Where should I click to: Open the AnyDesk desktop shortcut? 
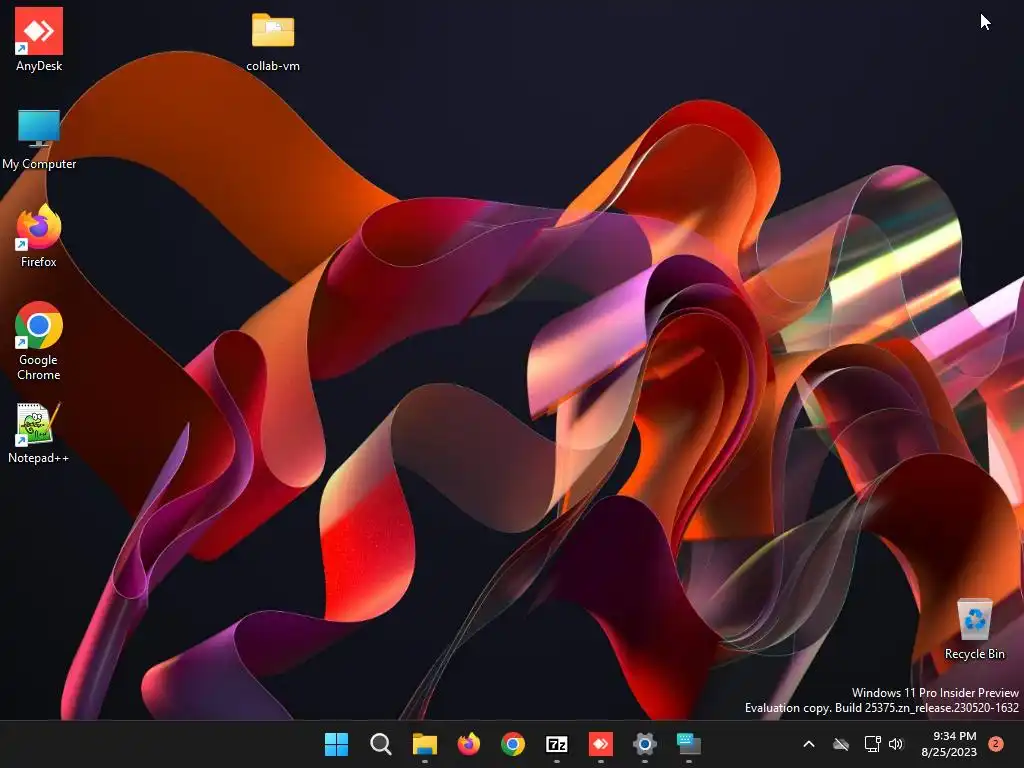pyautogui.click(x=39, y=39)
